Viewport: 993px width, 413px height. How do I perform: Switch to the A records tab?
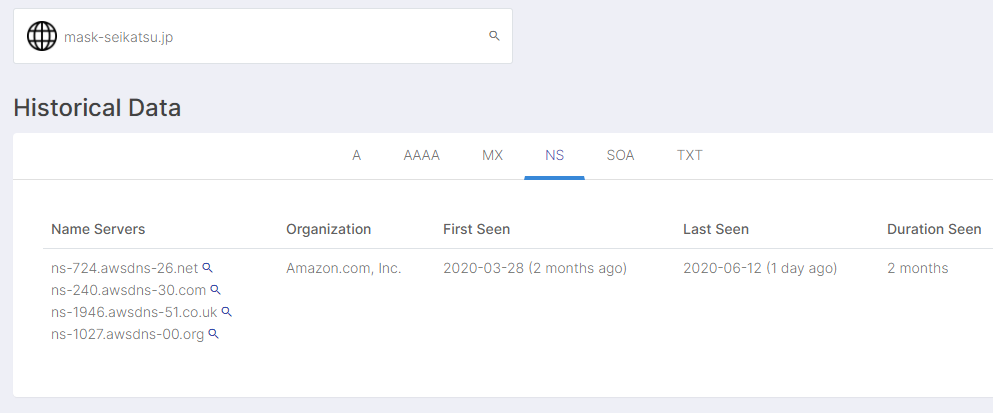click(356, 155)
